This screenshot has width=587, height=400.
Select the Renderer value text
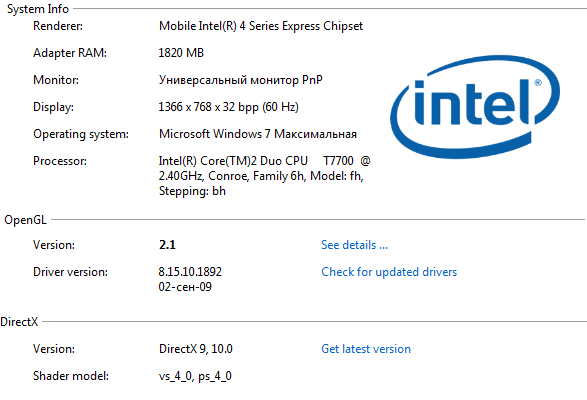[x=261, y=26]
